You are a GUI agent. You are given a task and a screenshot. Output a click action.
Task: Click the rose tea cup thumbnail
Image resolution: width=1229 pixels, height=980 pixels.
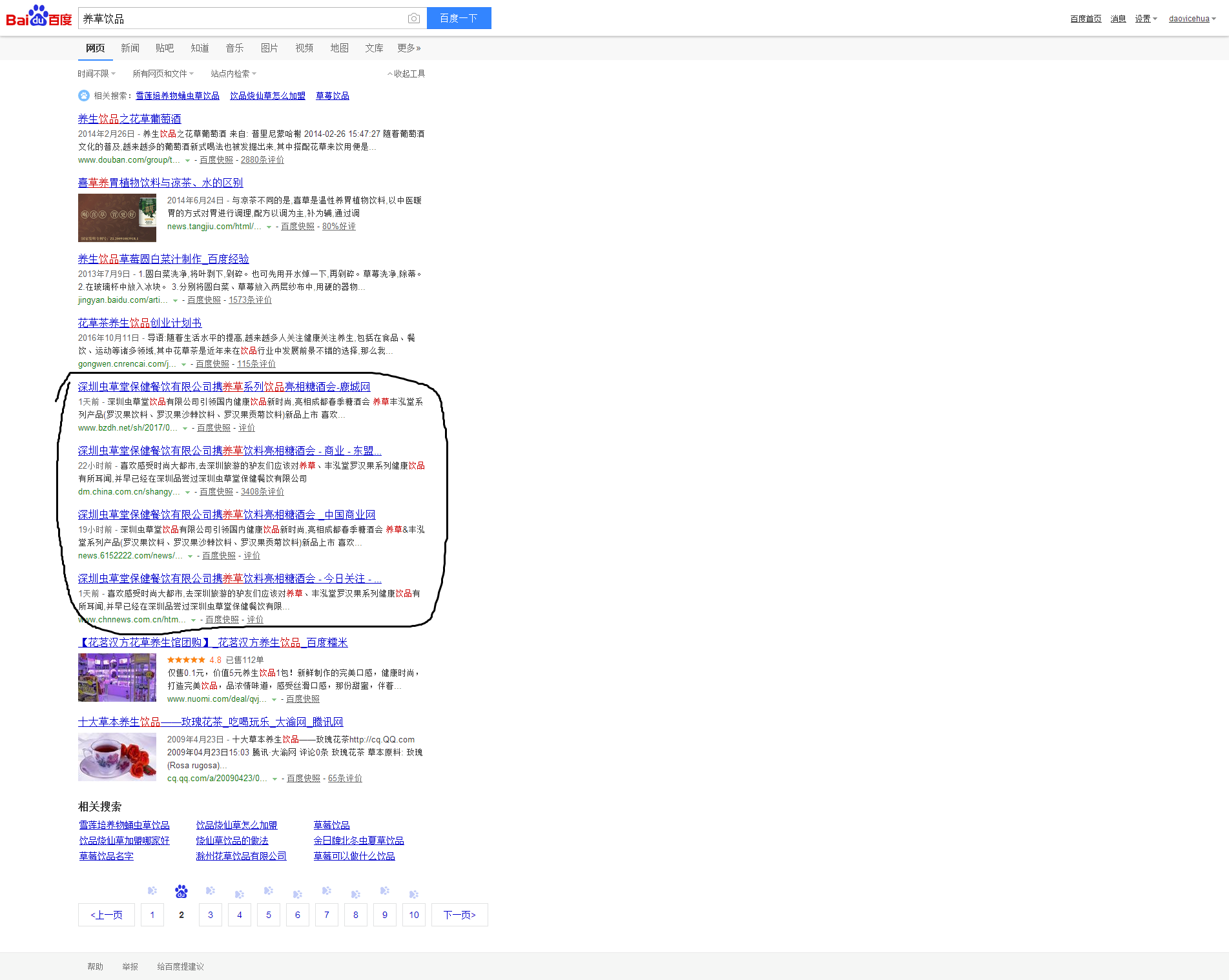point(117,757)
